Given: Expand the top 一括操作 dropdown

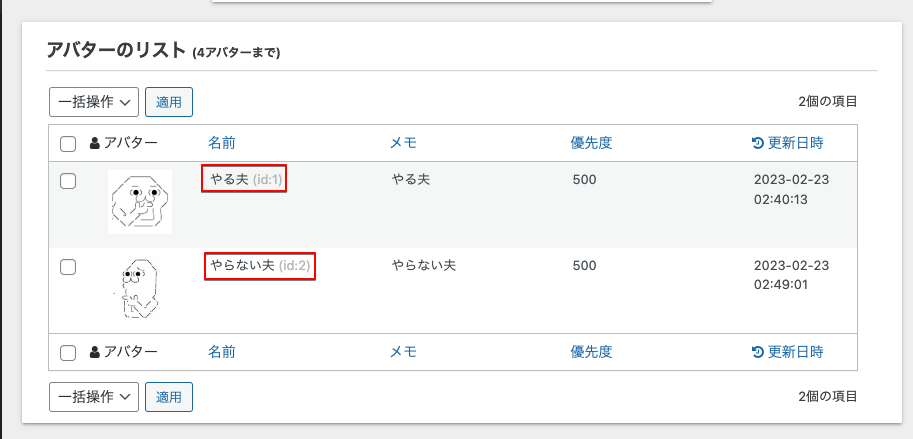Looking at the screenshot, I should point(94,102).
